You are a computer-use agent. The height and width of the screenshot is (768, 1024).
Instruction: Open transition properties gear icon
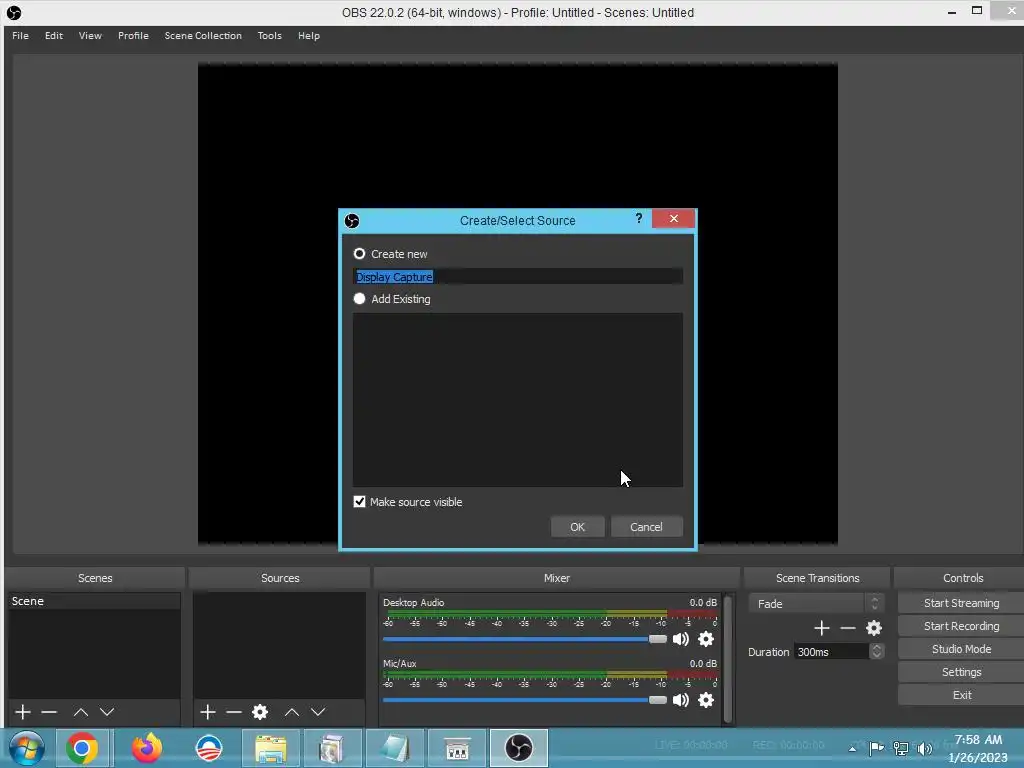(x=874, y=628)
